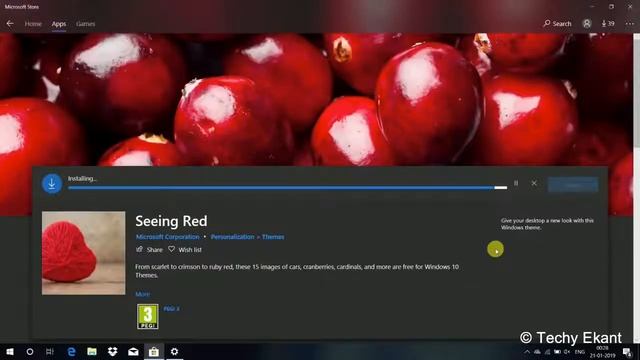Click the Seeing Red title text
This screenshot has width=640, height=360.
(x=171, y=221)
